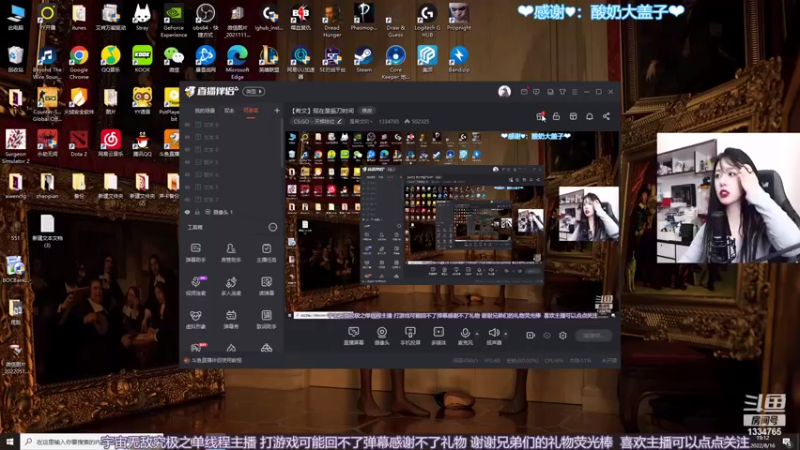Open the hamburger menu in the title bar
This screenshot has height=450, width=800.
point(574,92)
